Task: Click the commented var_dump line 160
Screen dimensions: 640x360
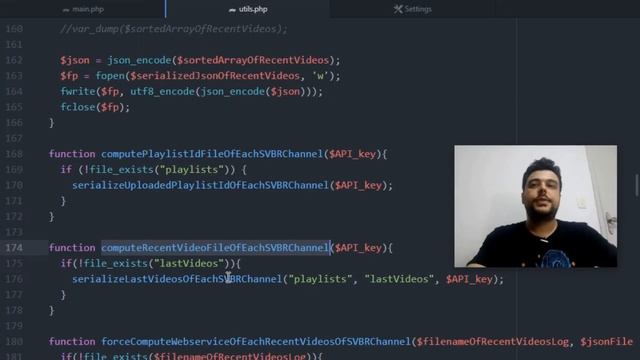Action: [x=173, y=29]
